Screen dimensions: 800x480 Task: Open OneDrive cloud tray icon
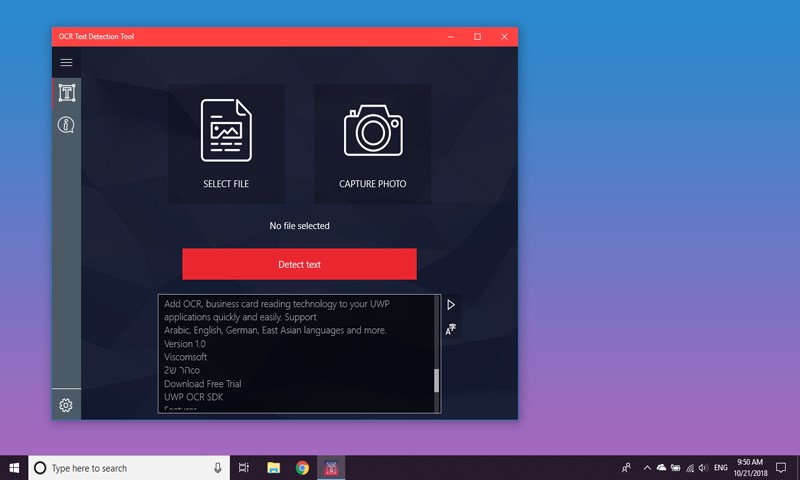tap(661, 468)
